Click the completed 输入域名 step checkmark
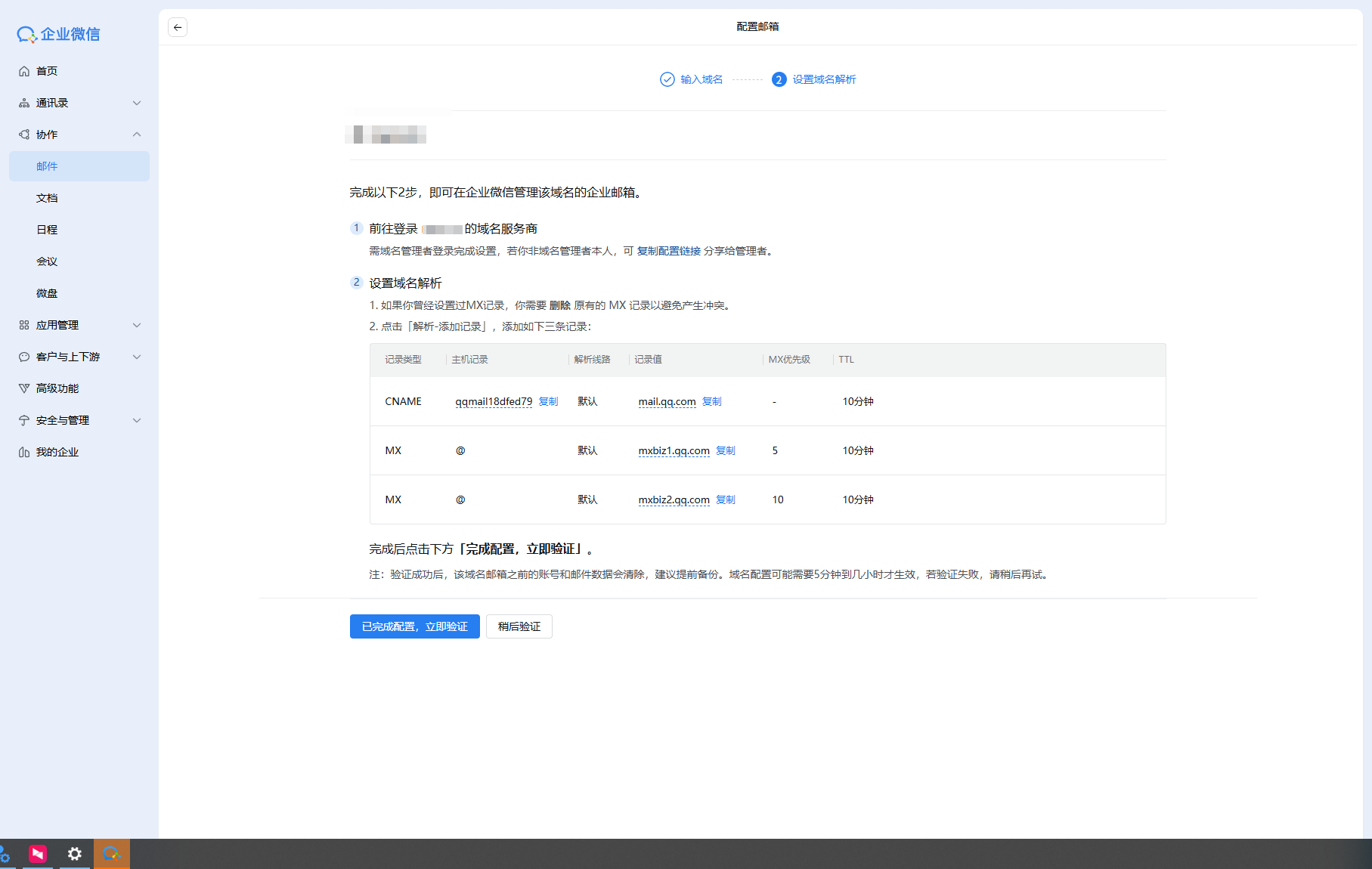Screen dimensions: 1372x869 (x=667, y=79)
